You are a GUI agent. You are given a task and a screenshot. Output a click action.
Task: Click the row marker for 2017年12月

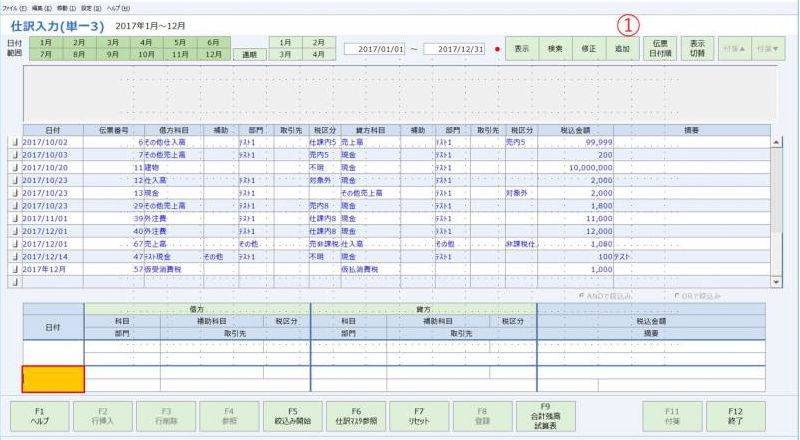click(15, 270)
